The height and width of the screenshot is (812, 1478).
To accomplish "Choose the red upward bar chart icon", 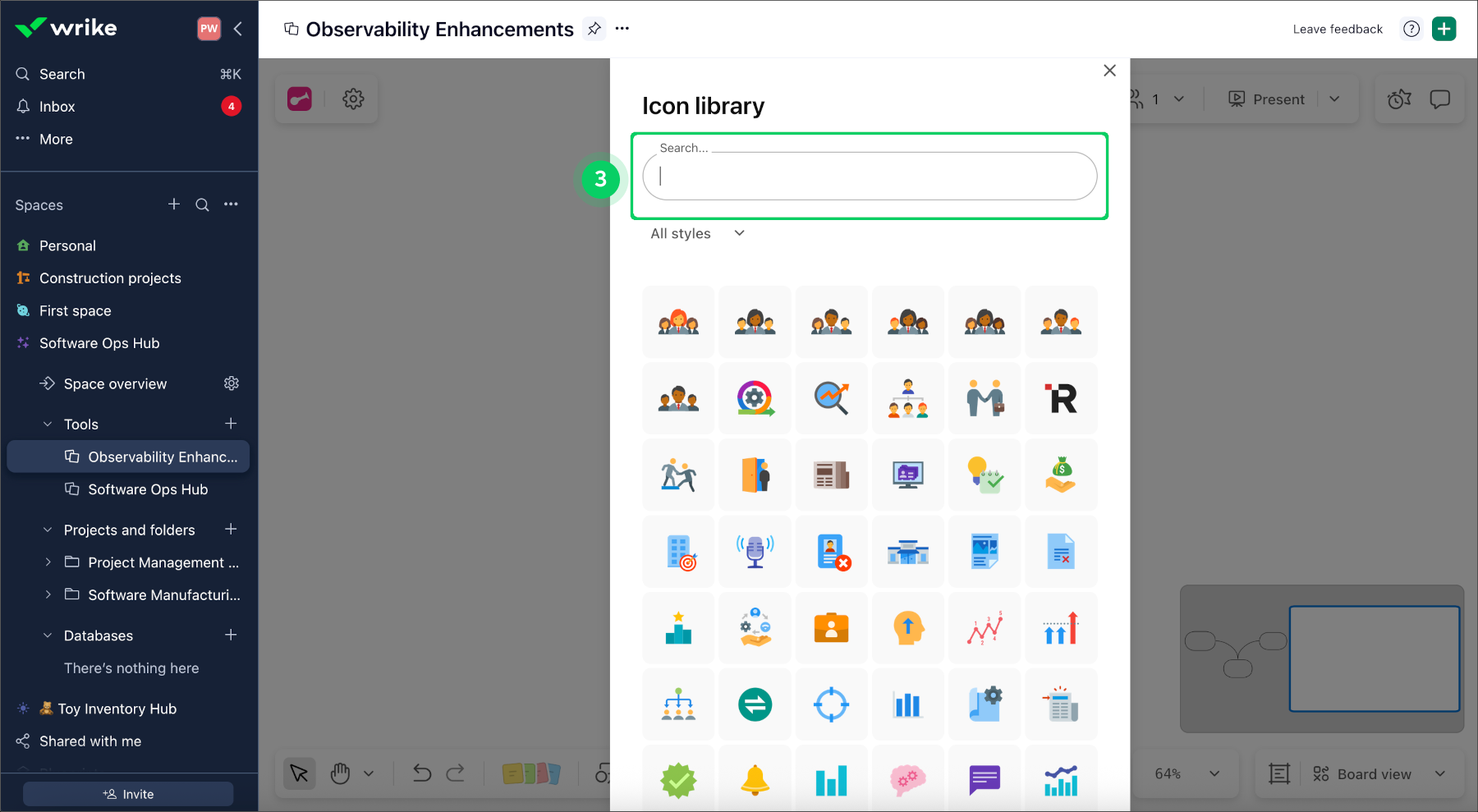I will coord(1061,628).
